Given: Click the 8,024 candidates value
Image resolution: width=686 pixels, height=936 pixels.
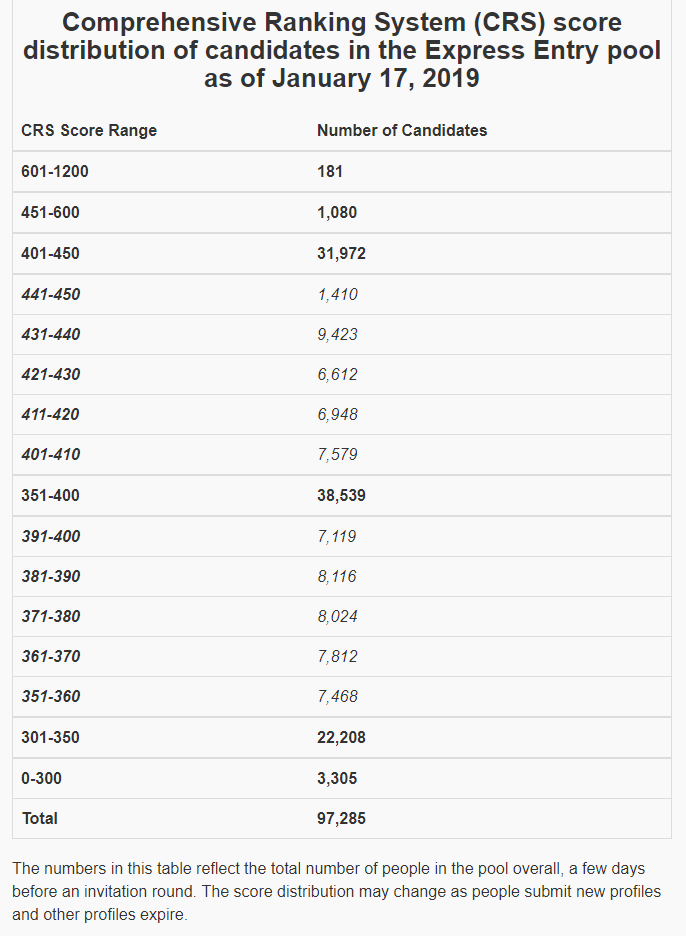Looking at the screenshot, I should point(337,617).
